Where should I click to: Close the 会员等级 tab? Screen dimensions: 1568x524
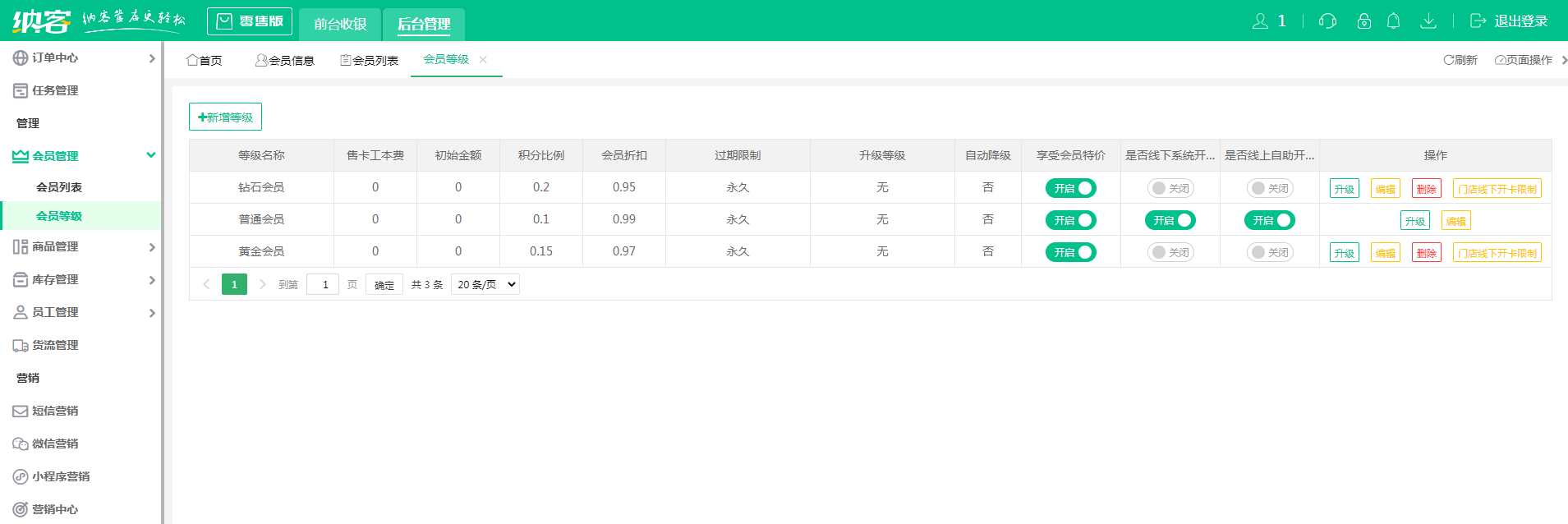(483, 59)
